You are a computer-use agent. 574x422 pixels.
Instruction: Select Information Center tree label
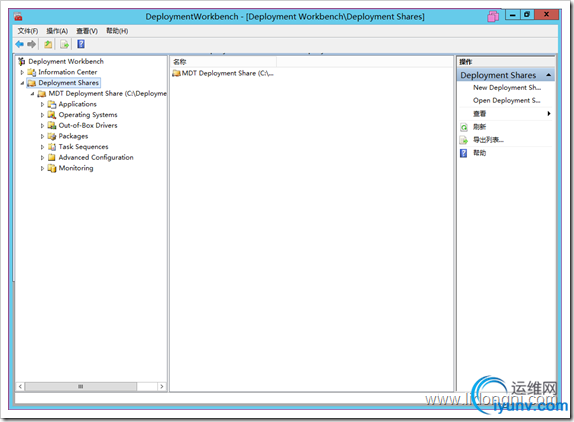(x=68, y=72)
